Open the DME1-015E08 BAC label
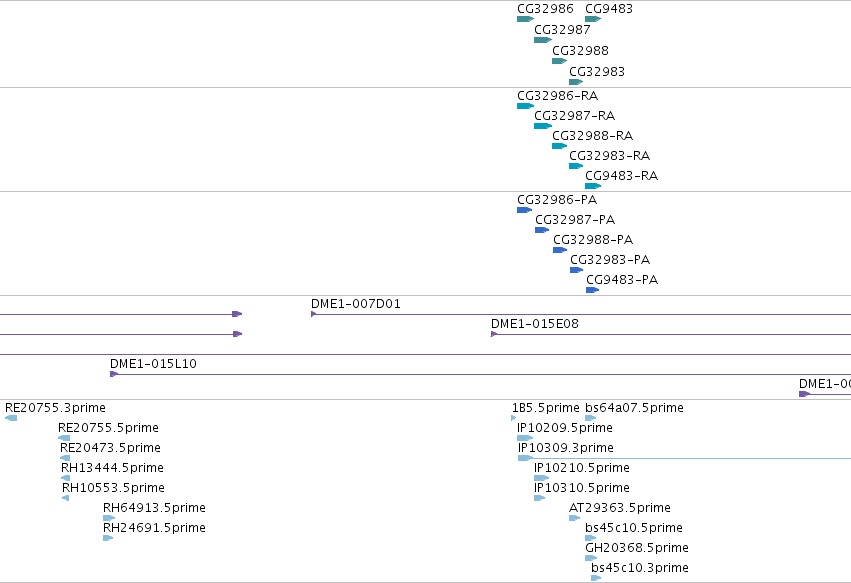851x583 pixels. 535,324
